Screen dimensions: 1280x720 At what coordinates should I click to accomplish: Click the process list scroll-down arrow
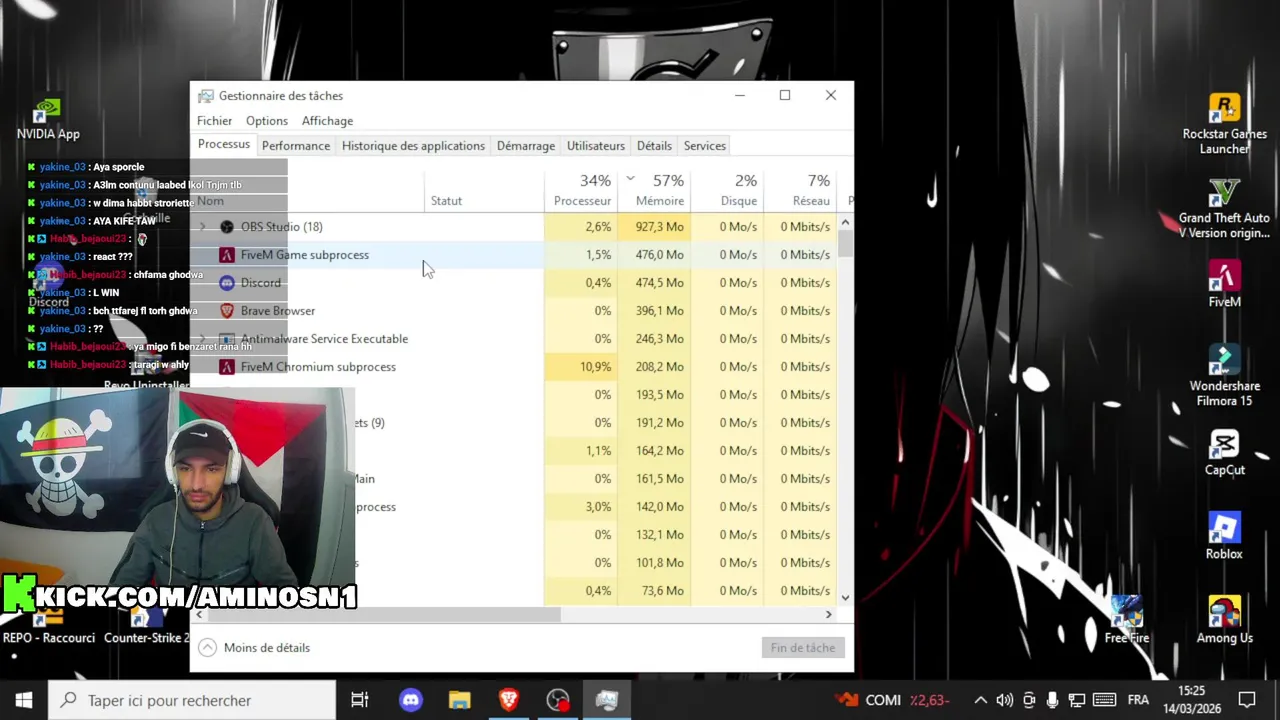(x=846, y=598)
